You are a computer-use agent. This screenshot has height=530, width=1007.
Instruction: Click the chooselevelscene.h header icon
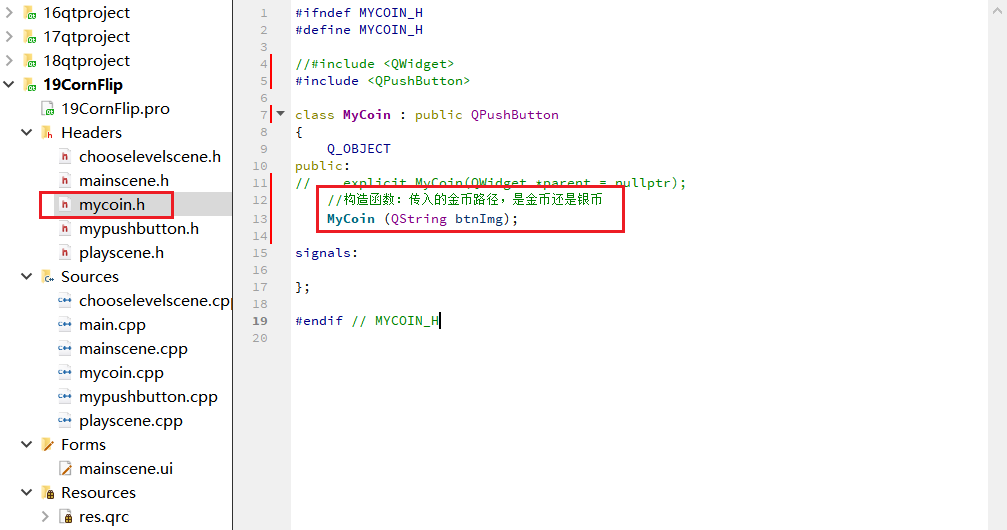(x=65, y=157)
